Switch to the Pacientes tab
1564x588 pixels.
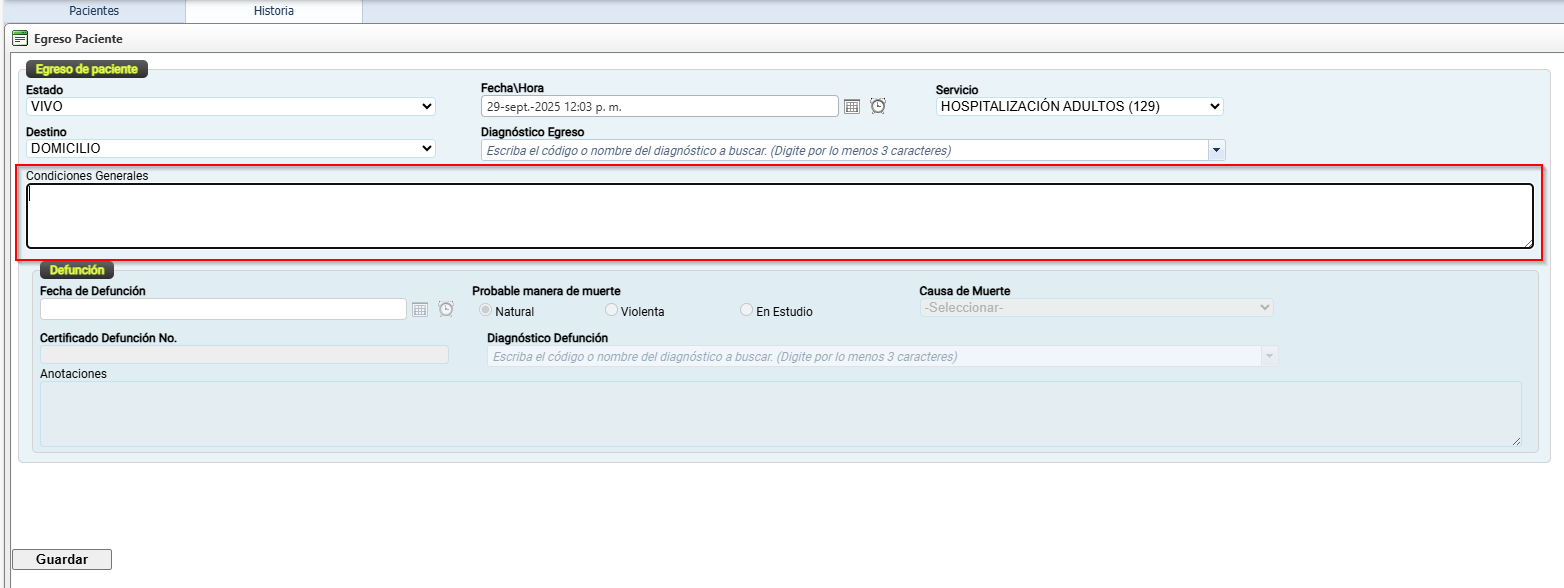click(94, 11)
